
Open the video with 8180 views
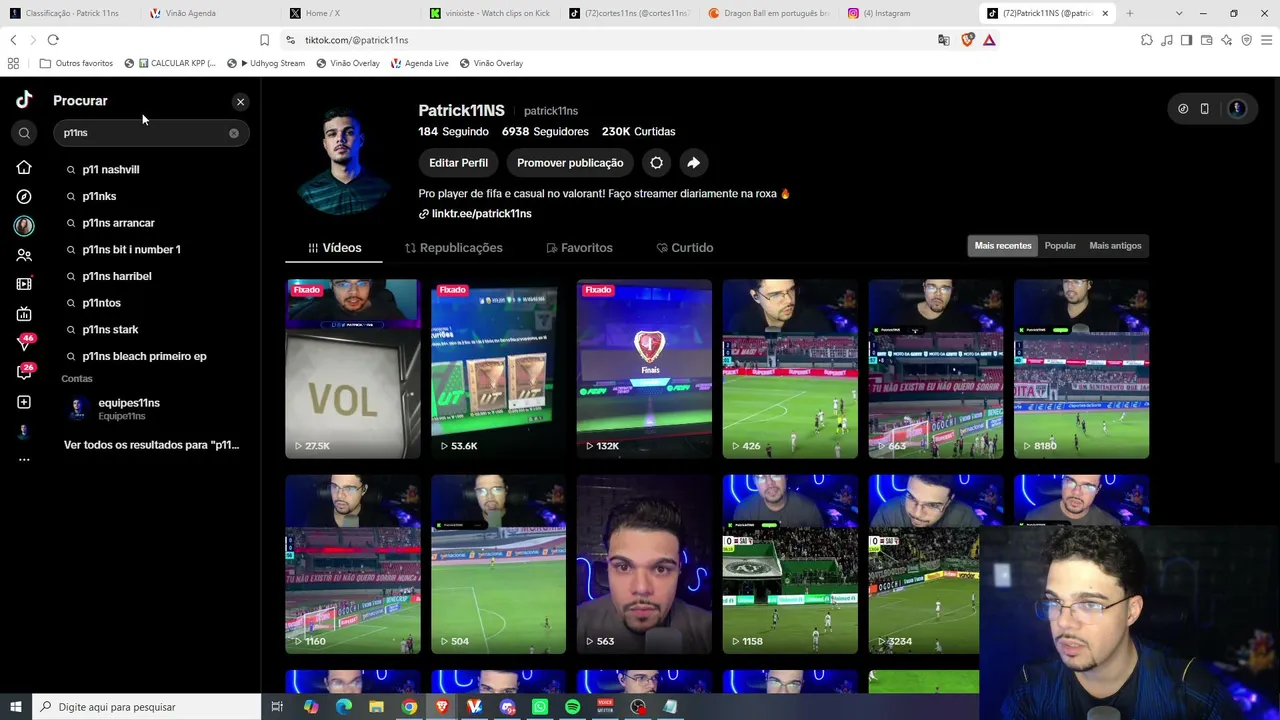[x=1081, y=369]
